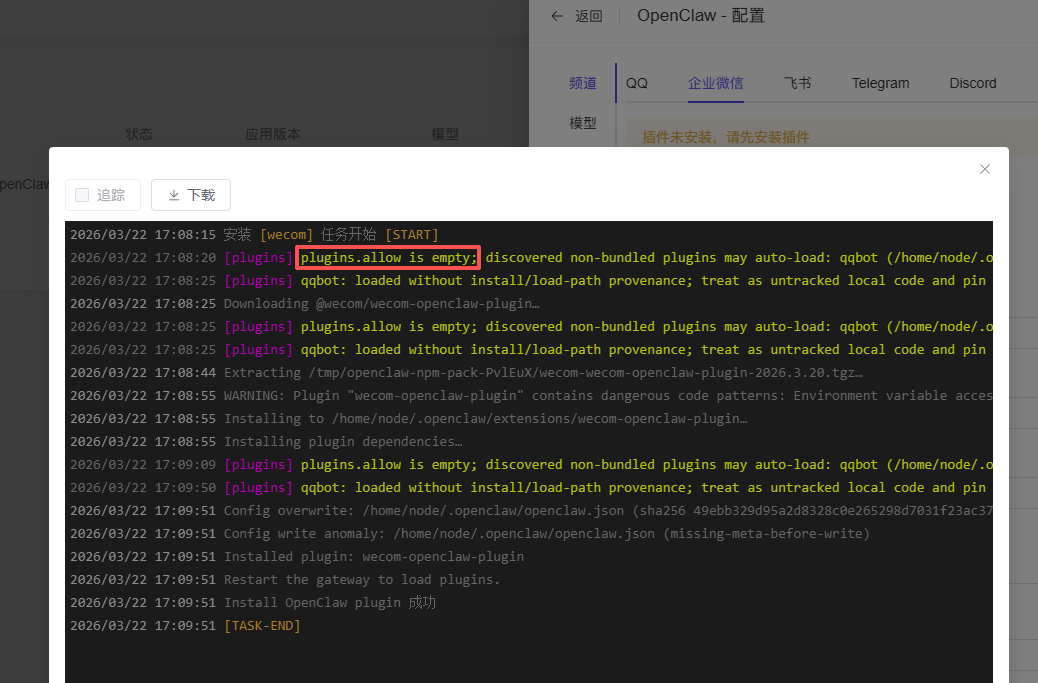Click the highlighted "plugins.allow is empty;" text

389,258
